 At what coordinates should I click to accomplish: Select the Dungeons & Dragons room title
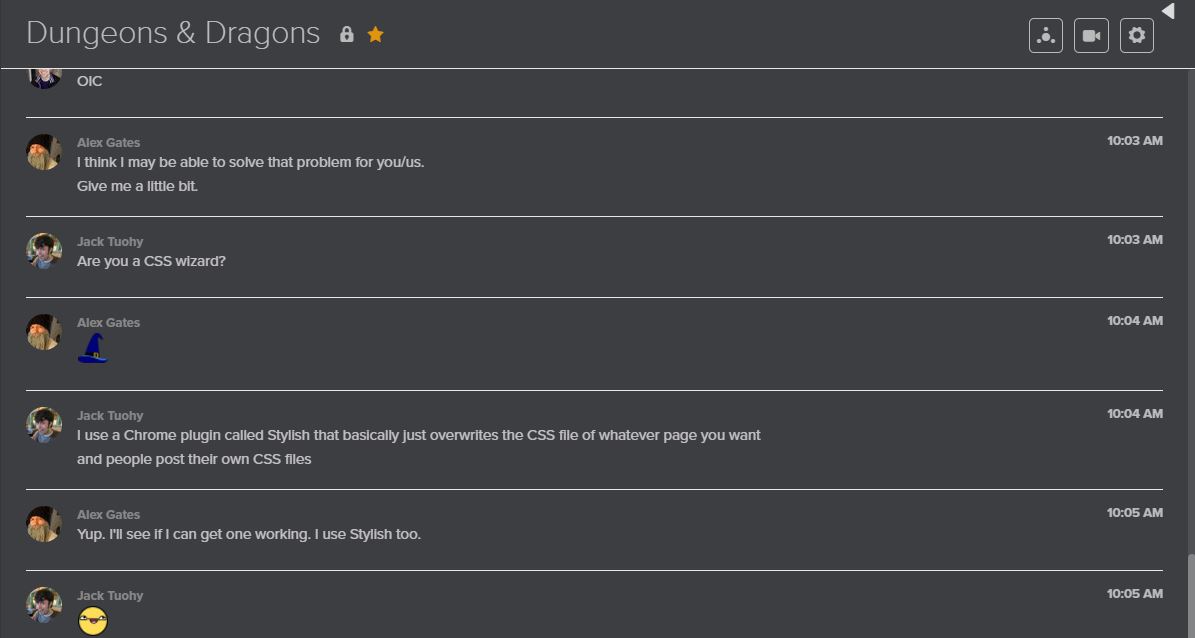click(173, 34)
